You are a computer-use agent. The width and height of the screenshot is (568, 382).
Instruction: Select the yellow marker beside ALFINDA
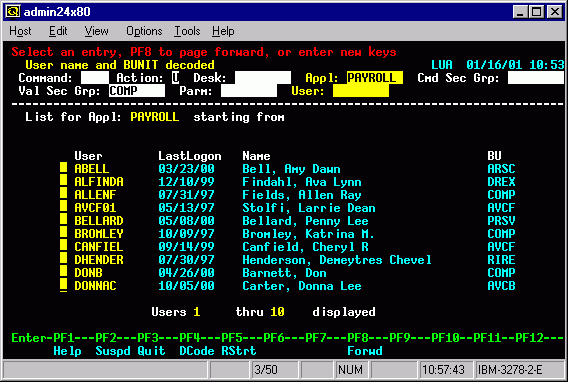point(63,181)
